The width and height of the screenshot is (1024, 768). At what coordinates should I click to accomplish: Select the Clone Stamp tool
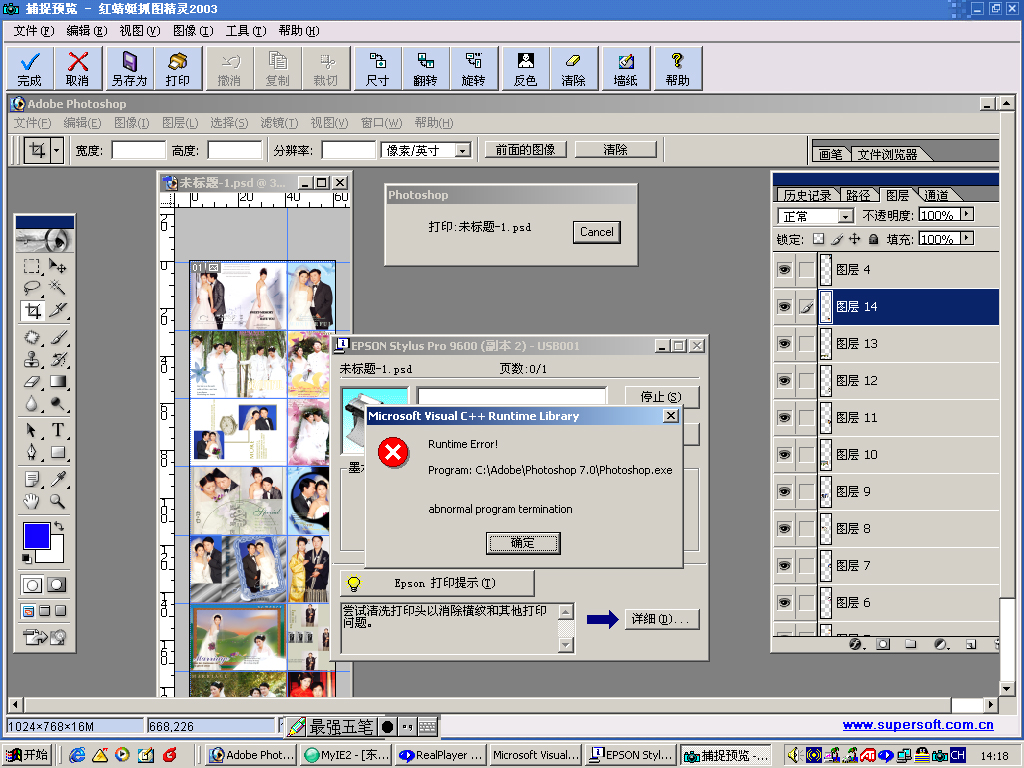(31, 359)
